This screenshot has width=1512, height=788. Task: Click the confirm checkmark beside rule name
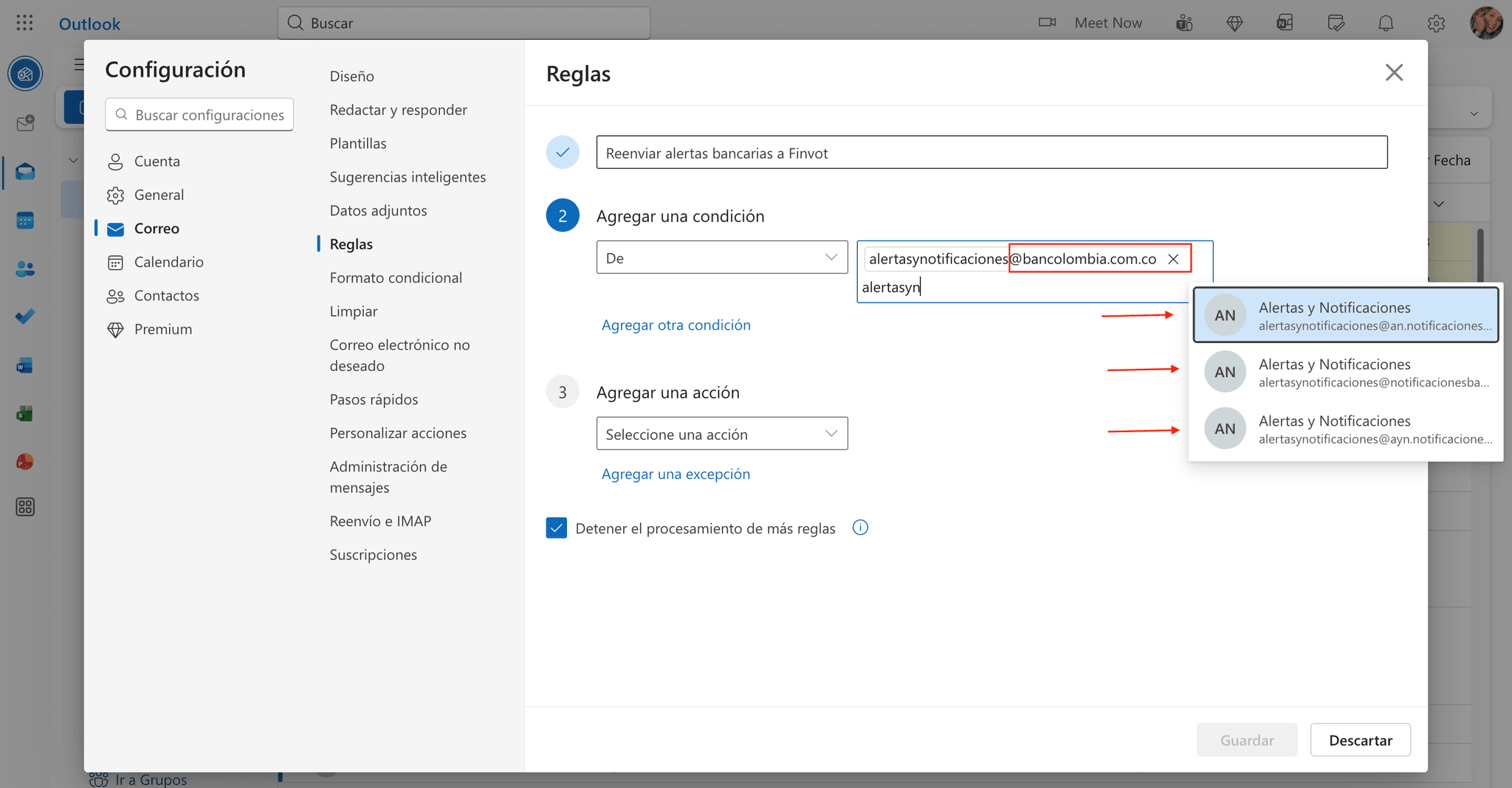[x=563, y=152]
